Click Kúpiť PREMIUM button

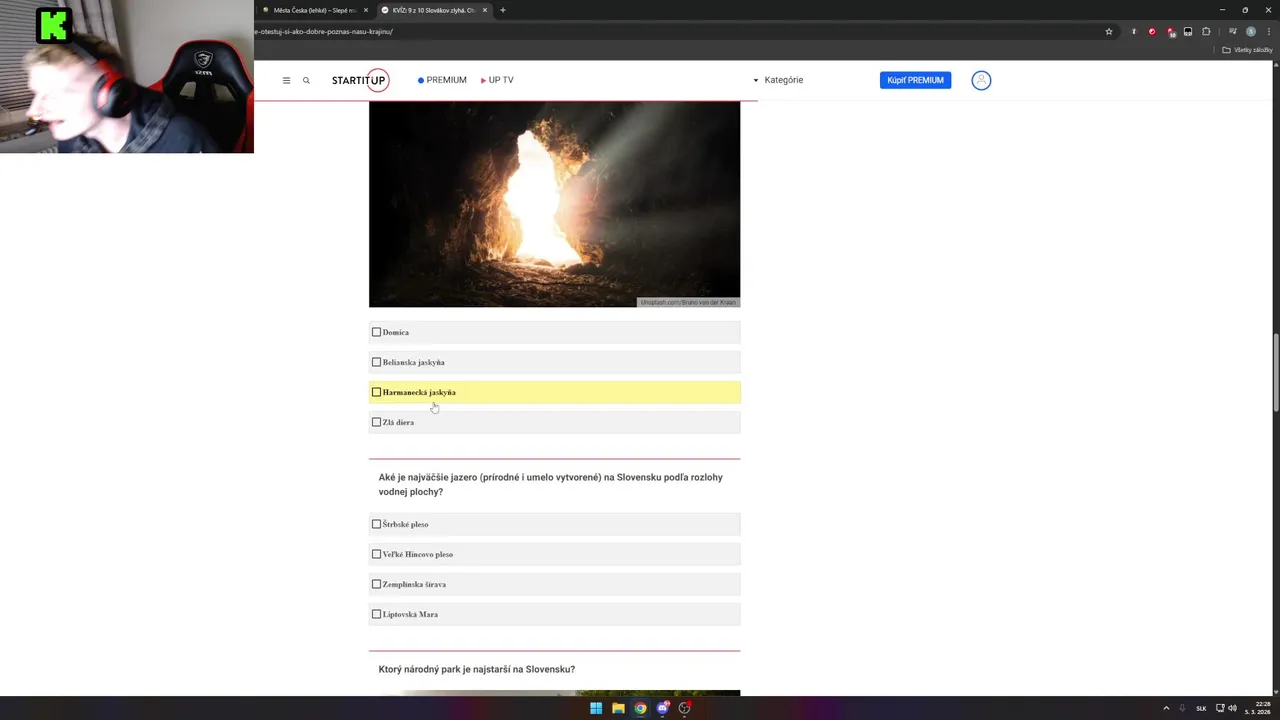point(915,80)
